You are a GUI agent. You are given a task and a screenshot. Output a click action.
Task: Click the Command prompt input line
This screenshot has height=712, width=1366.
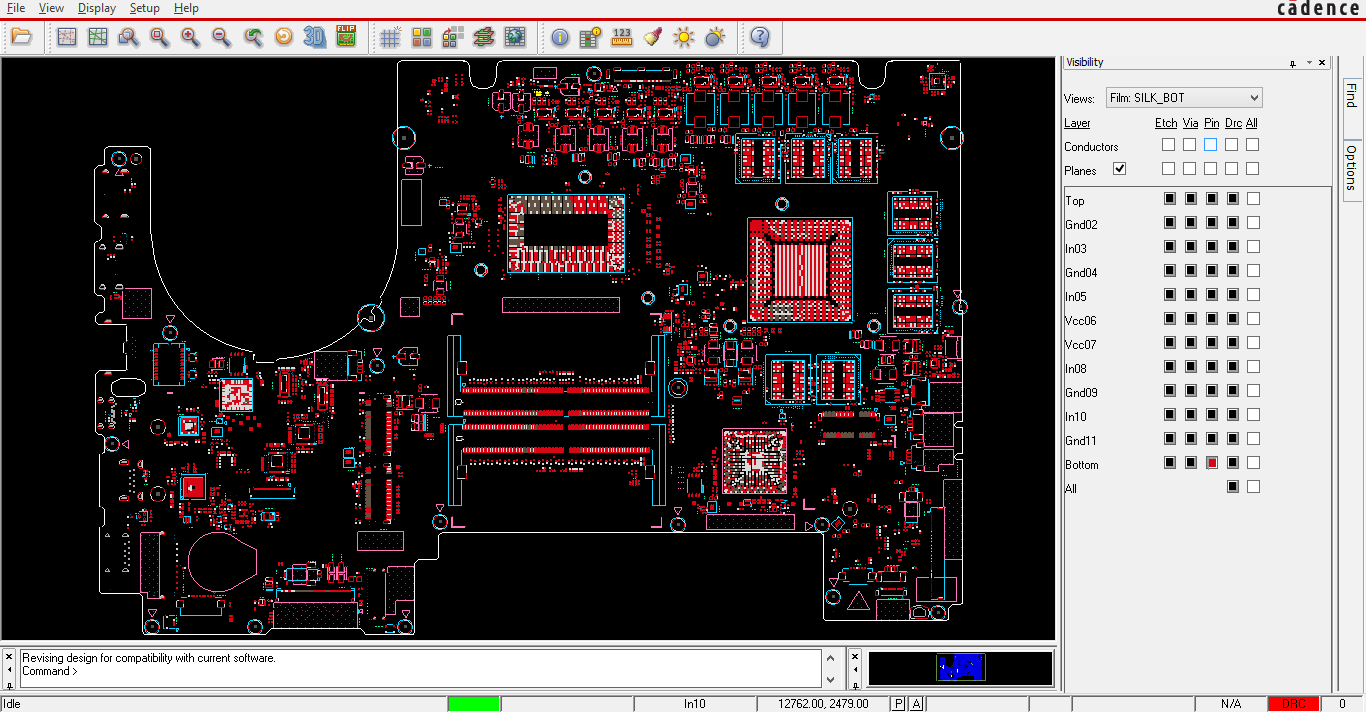420,671
